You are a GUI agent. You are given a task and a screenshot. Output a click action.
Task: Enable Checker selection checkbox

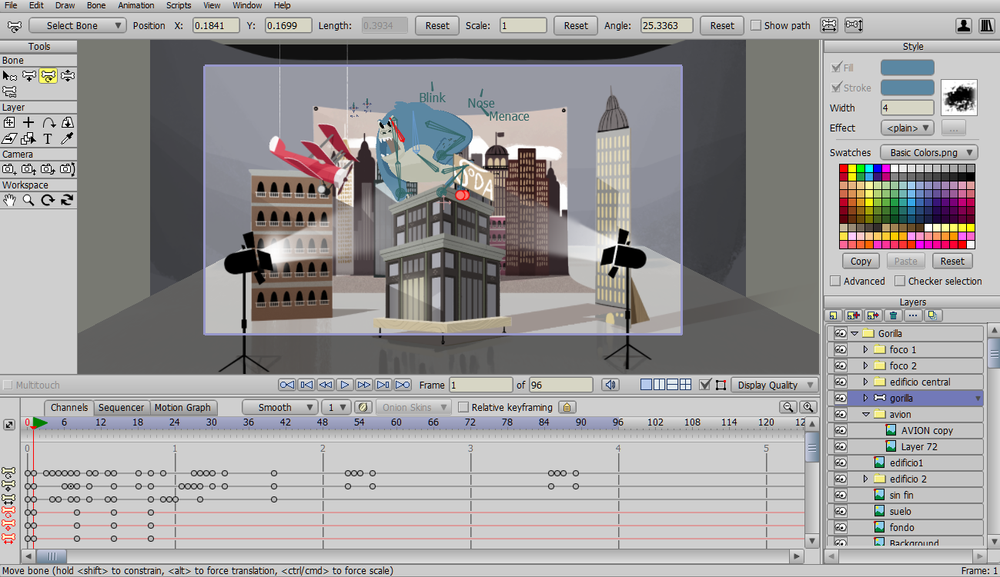[x=900, y=281]
